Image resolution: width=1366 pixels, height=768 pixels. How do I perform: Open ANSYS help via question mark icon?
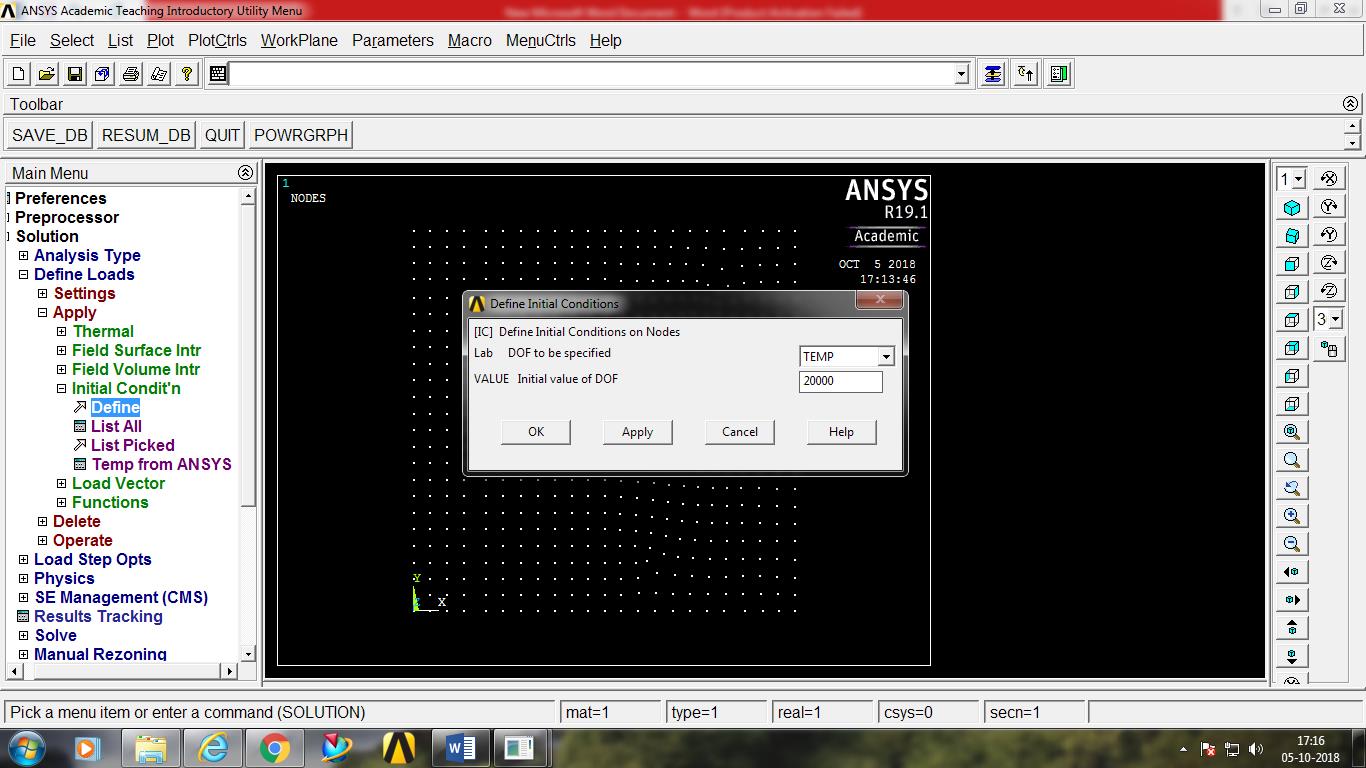point(187,72)
